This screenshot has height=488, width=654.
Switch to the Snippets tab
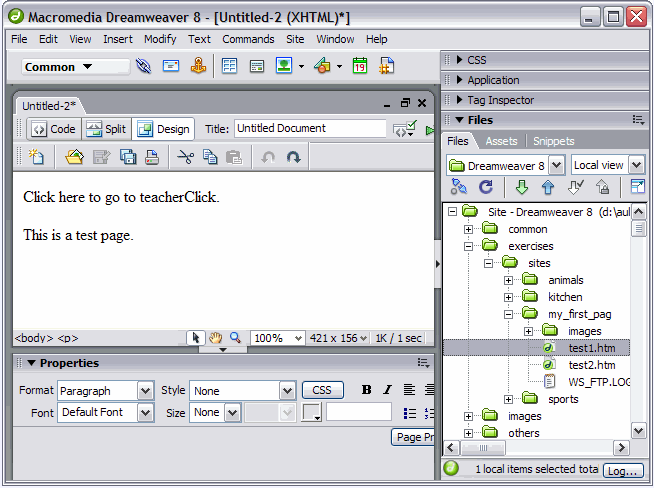pos(553,141)
